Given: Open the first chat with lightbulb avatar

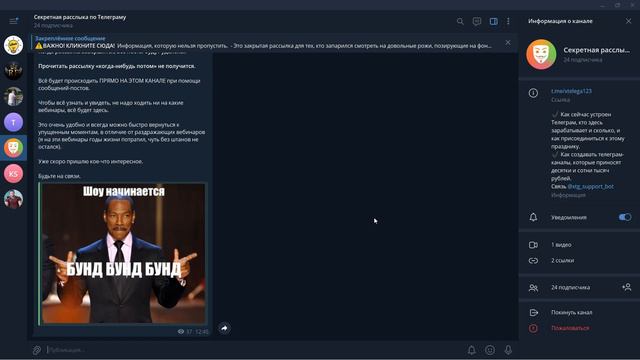Looking at the screenshot, I should (13, 45).
